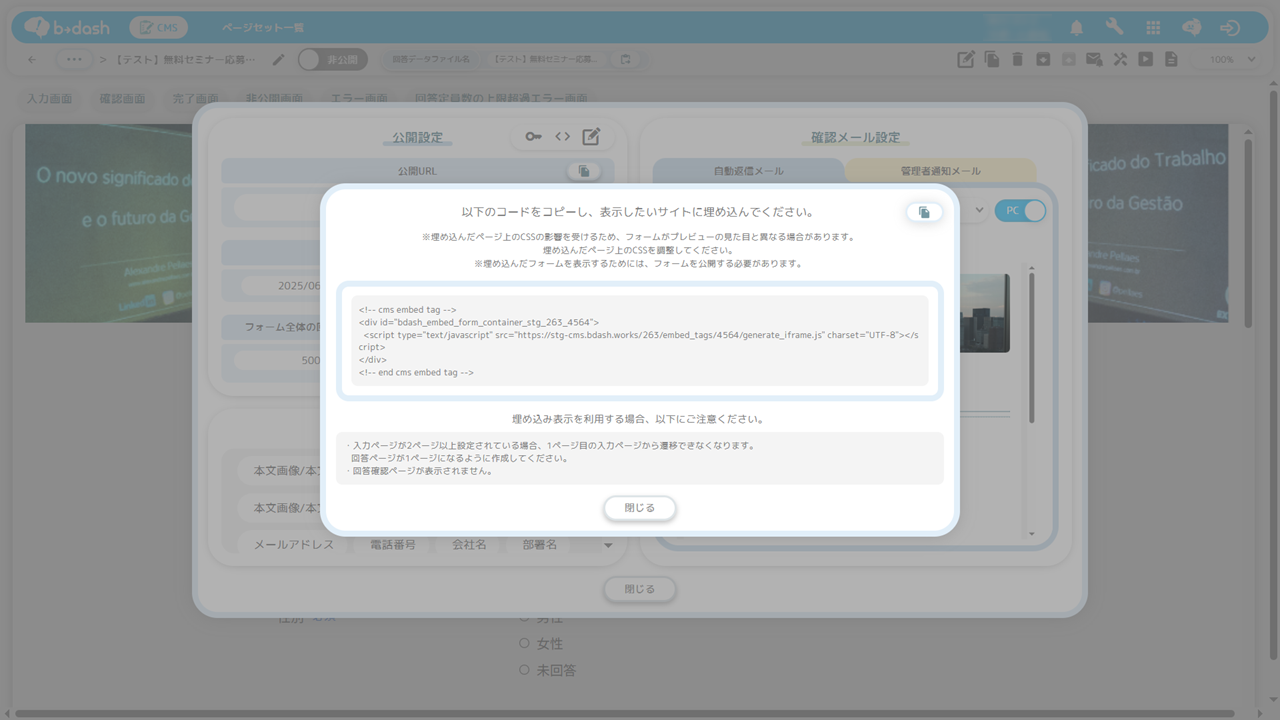
Task: Click the edit pencil-square icon in 公開設定
Action: click(x=591, y=136)
